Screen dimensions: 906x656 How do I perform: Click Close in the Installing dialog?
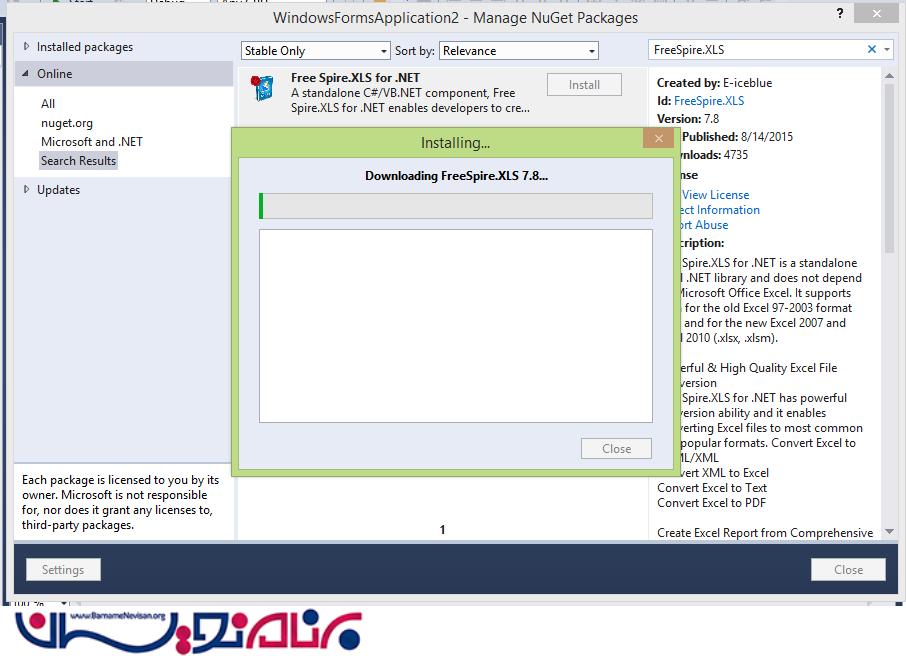616,449
